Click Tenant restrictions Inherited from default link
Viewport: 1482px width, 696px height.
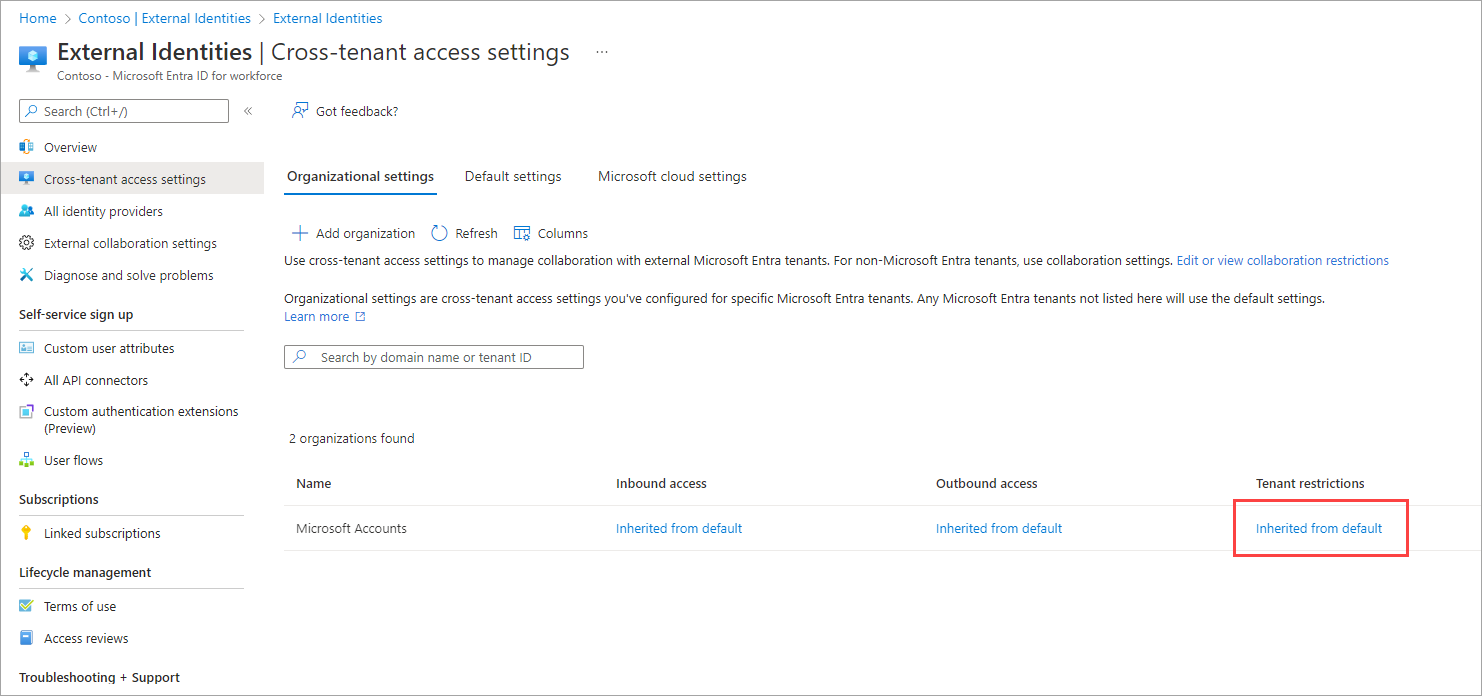[1319, 528]
